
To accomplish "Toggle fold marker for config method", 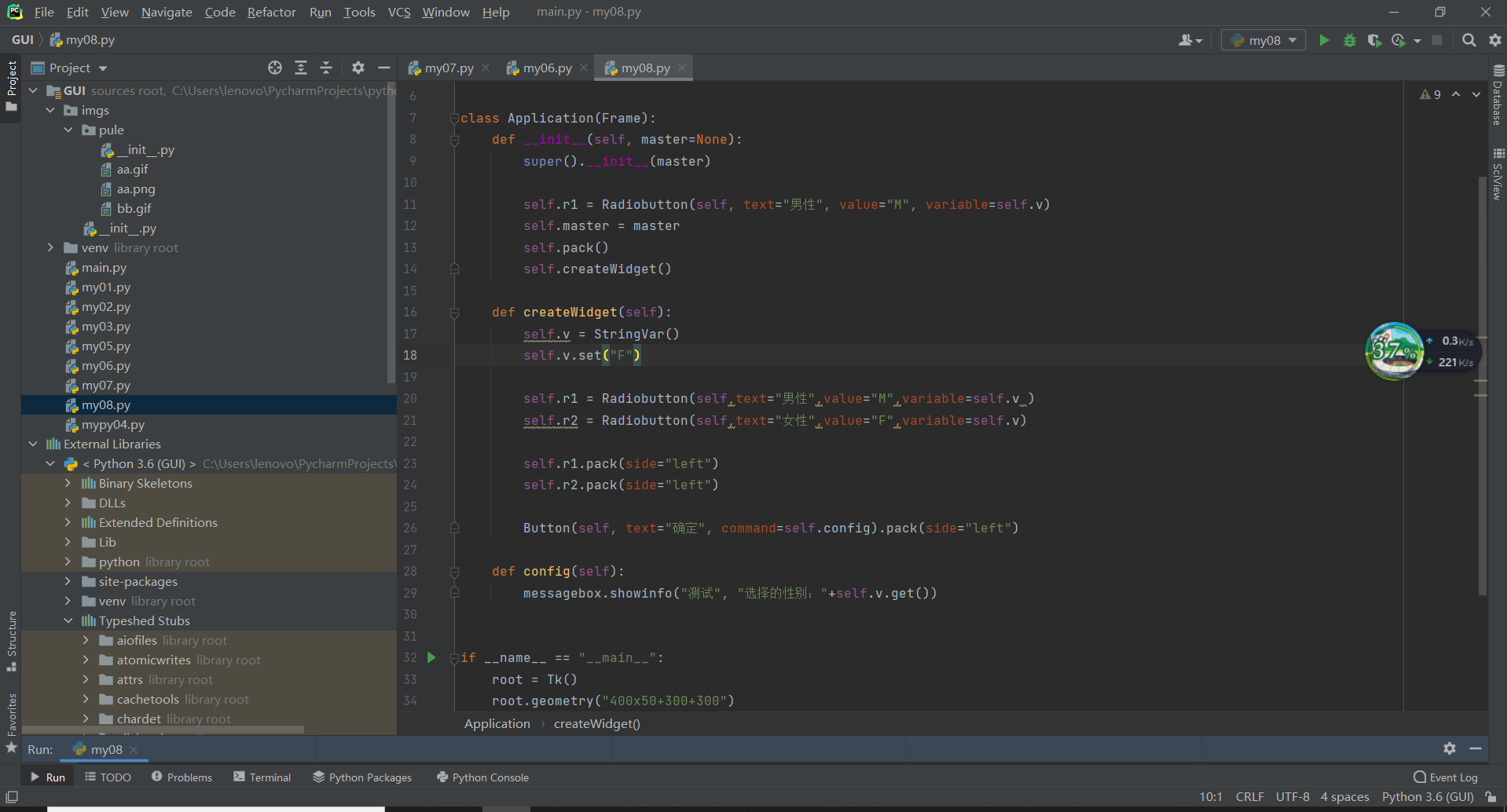I will pos(454,572).
